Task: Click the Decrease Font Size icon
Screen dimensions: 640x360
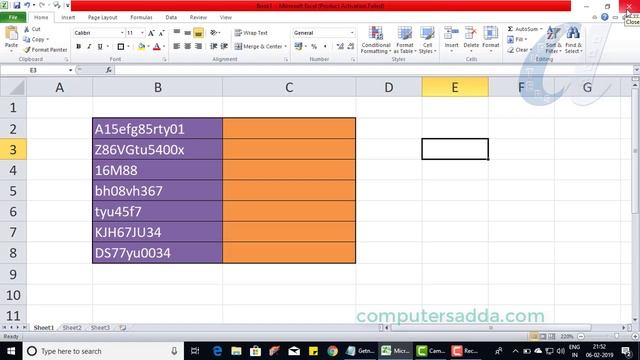Action: pyautogui.click(x=162, y=33)
